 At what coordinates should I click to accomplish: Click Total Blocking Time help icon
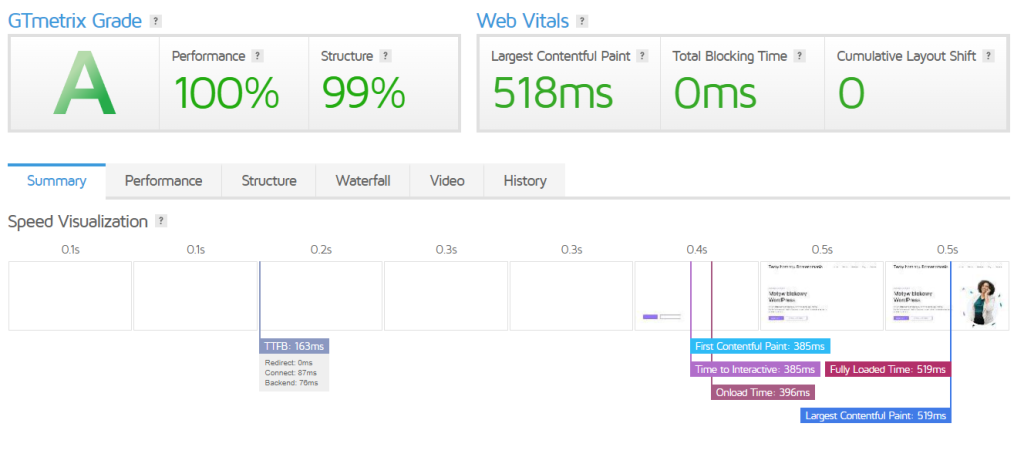tap(800, 56)
